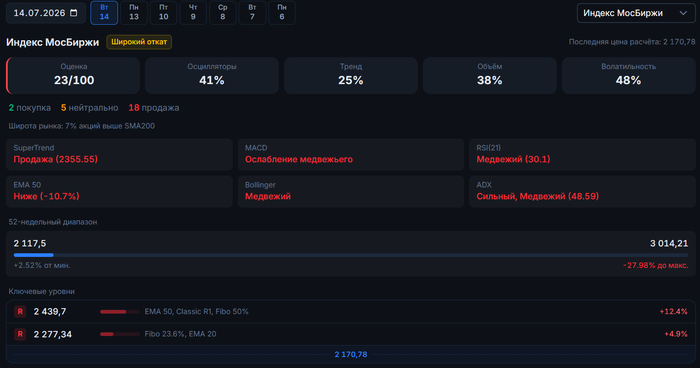Select Thursday 9 date tab

pos(193,13)
